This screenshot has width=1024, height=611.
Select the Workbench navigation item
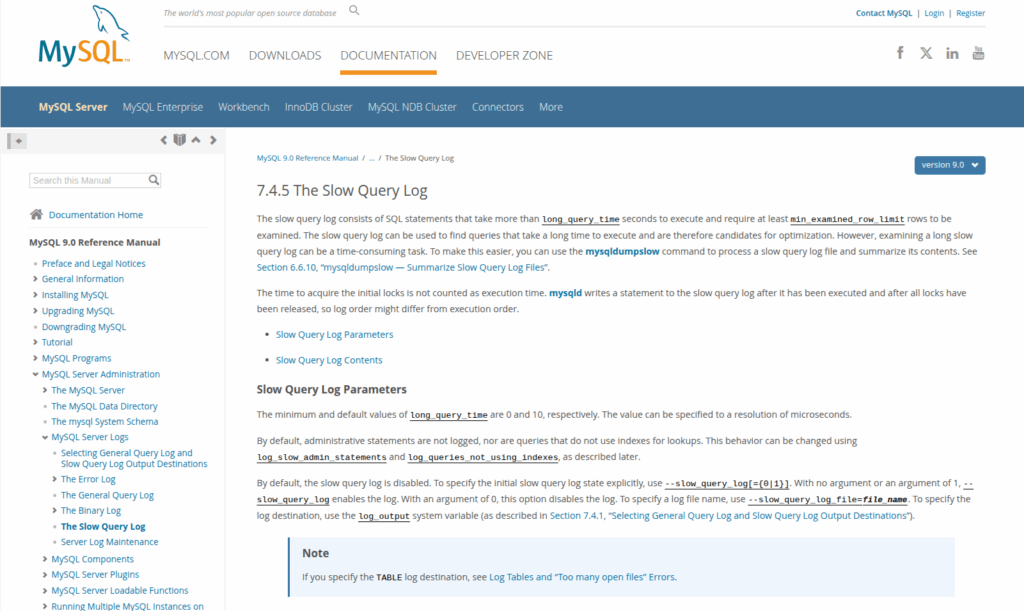tap(243, 106)
